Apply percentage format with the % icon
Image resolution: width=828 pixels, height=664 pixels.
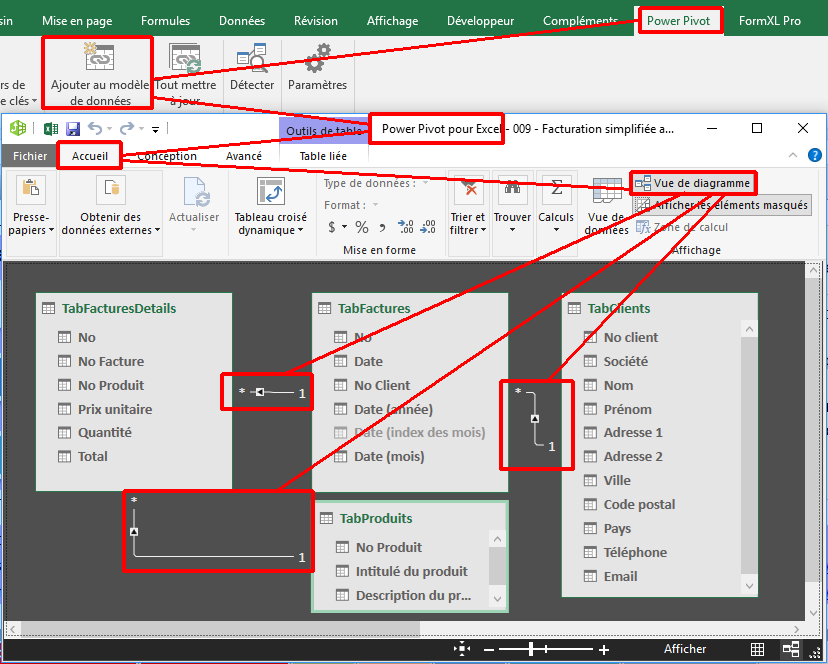362,227
